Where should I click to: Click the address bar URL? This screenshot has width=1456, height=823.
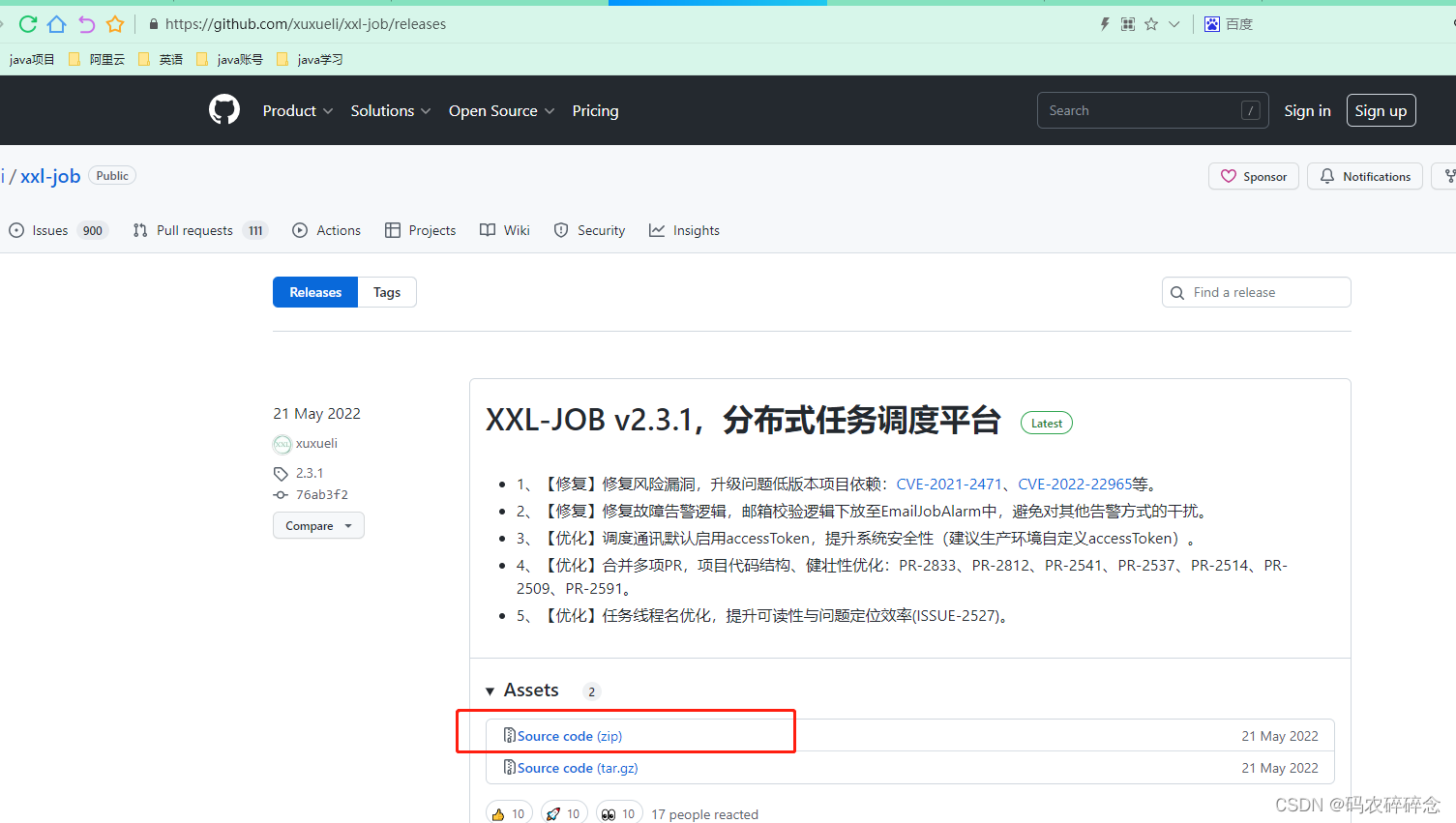coord(306,24)
